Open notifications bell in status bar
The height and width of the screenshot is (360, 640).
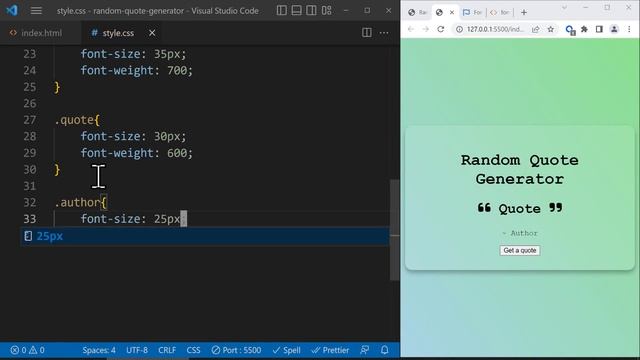pyautogui.click(x=384, y=350)
